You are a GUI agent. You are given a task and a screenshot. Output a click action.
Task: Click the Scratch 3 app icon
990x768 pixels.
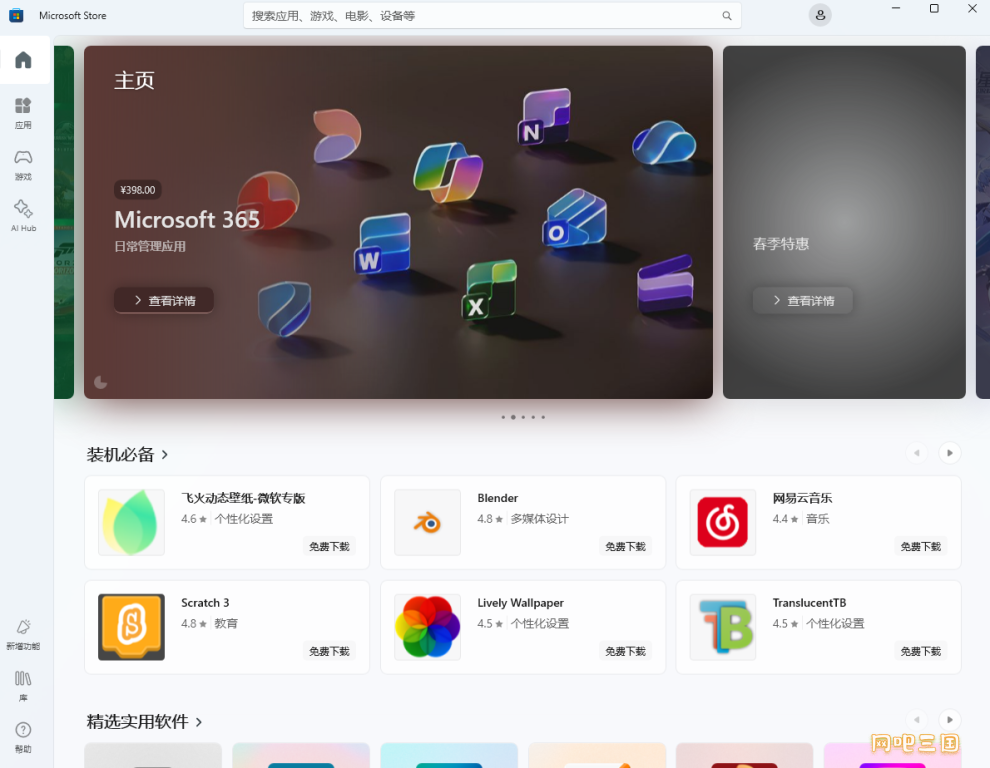[131, 627]
